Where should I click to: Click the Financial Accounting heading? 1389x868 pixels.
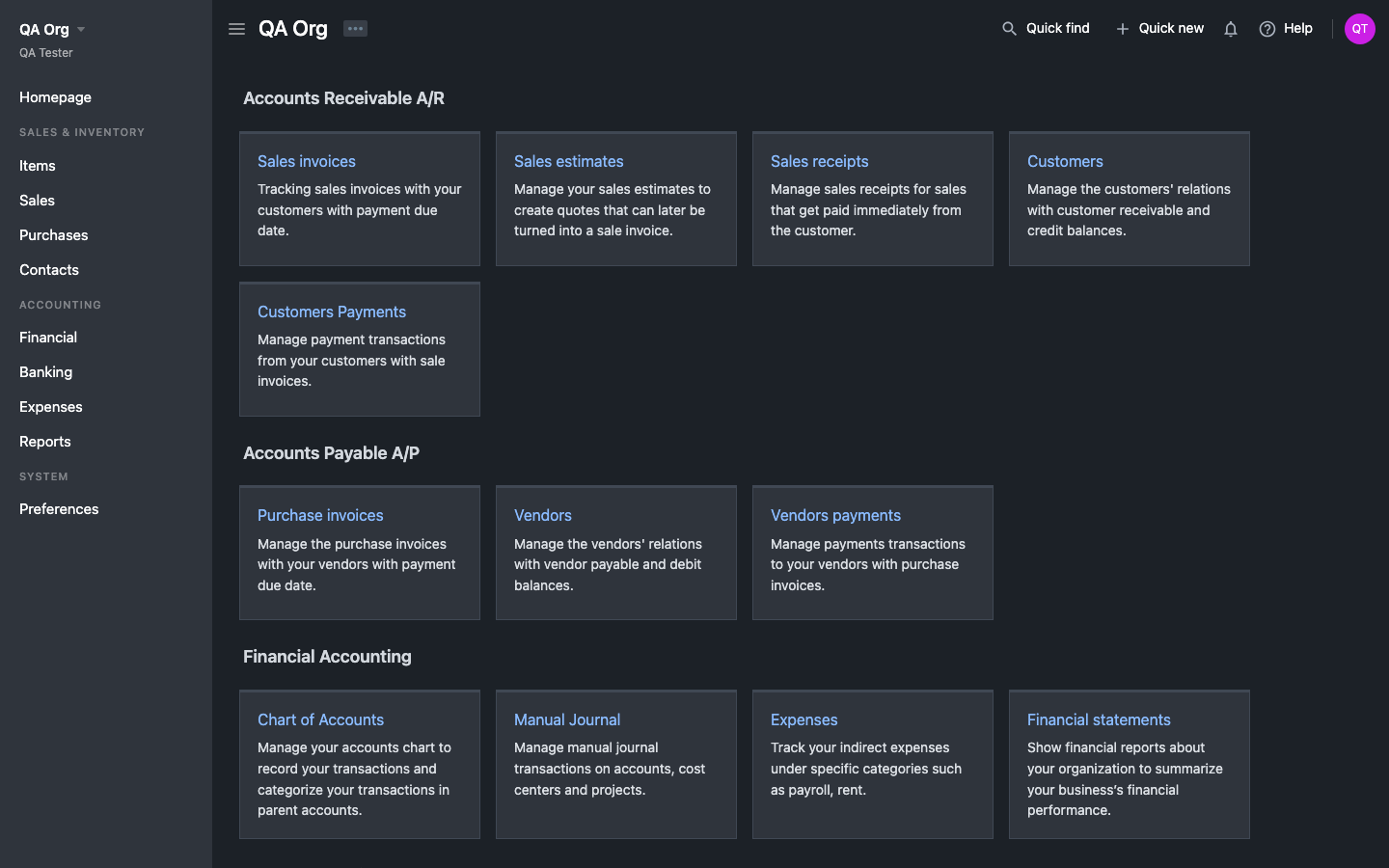point(327,657)
